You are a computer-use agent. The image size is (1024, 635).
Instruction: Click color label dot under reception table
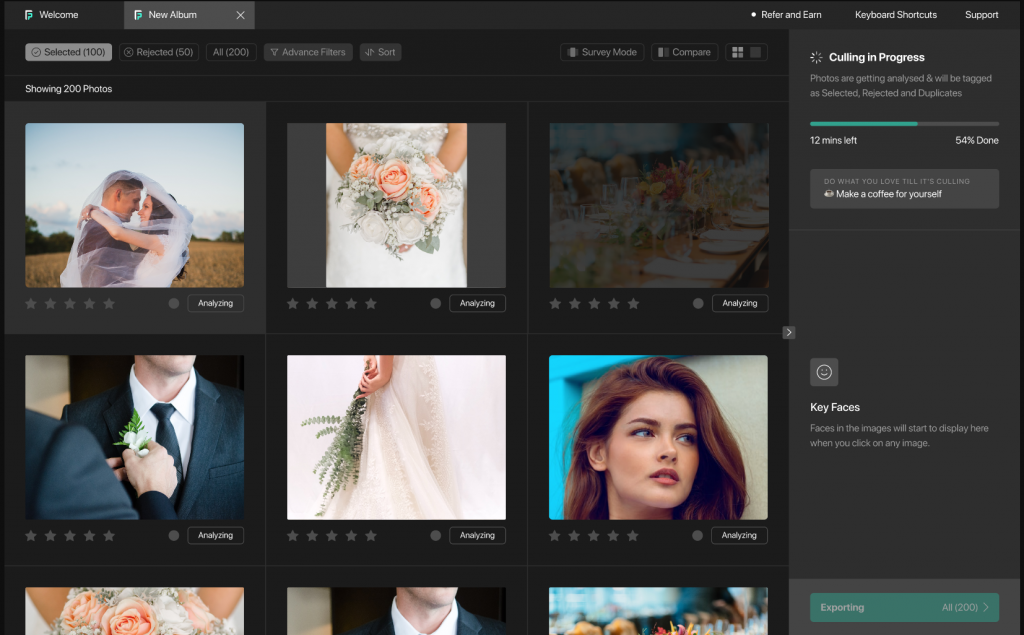[x=698, y=303]
